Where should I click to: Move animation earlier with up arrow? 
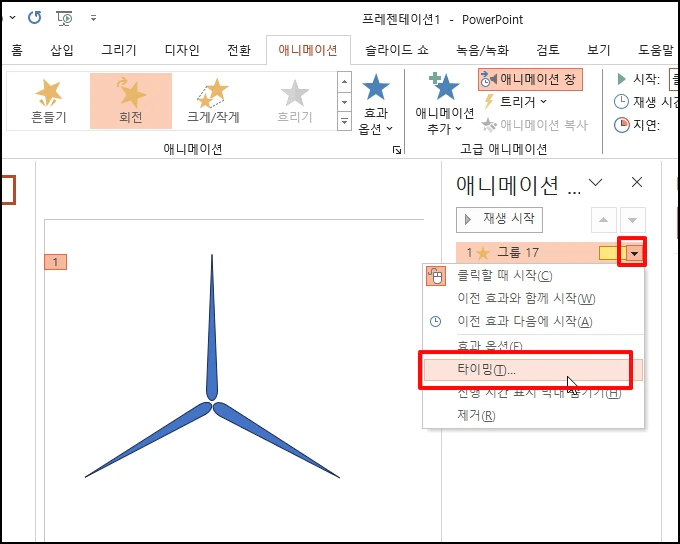coord(603,220)
